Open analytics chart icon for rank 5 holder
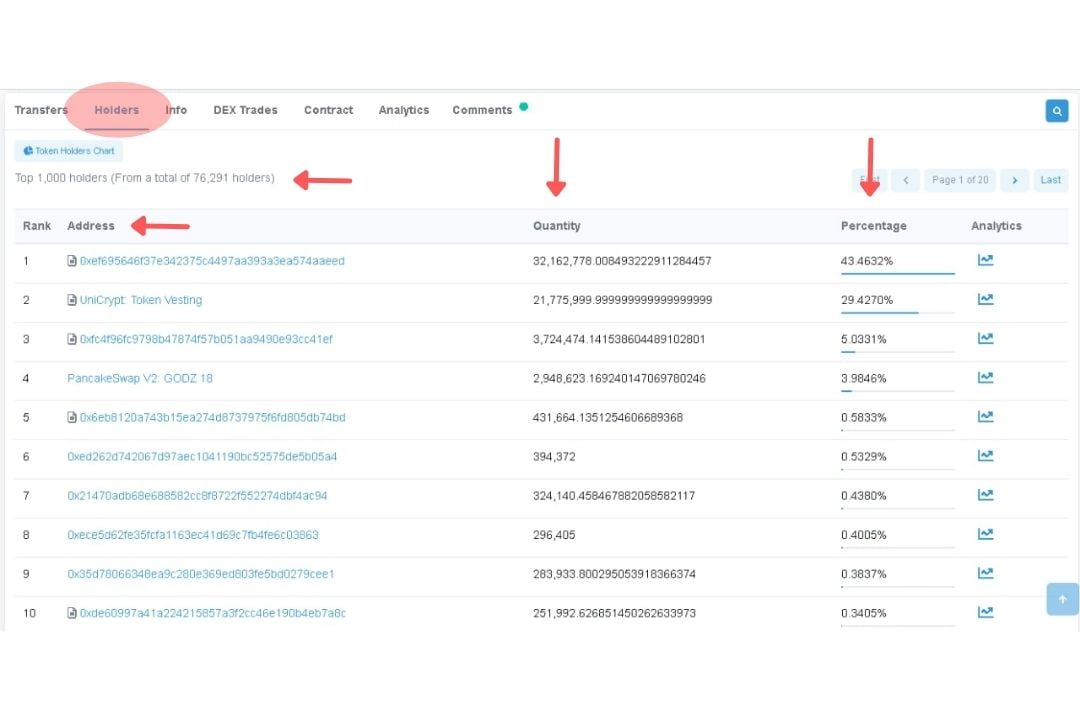1080x720 pixels. pos(986,417)
